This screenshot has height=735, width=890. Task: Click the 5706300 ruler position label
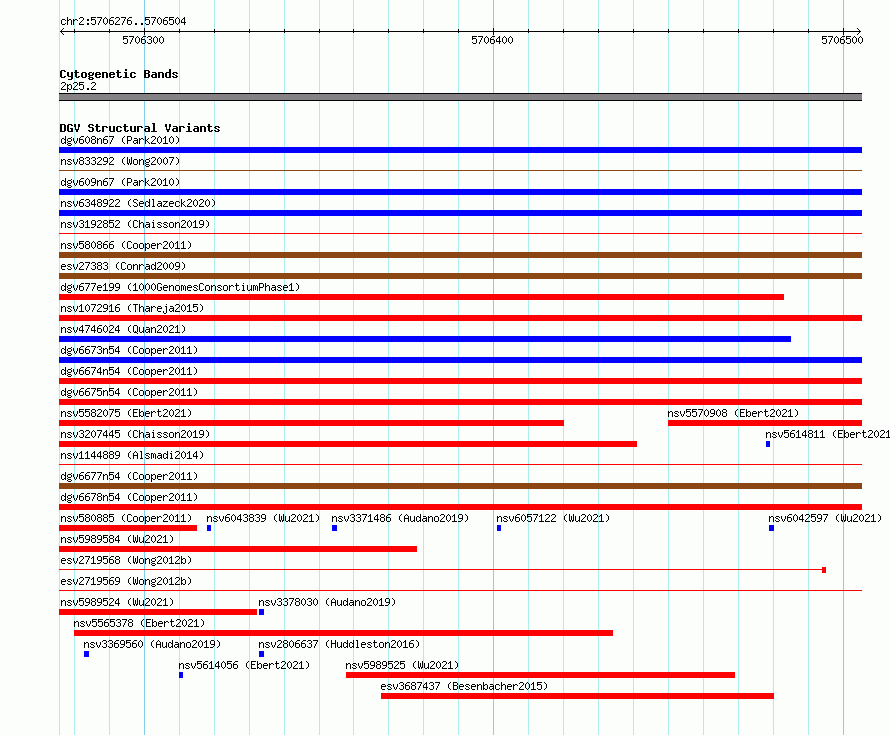click(x=143, y=40)
